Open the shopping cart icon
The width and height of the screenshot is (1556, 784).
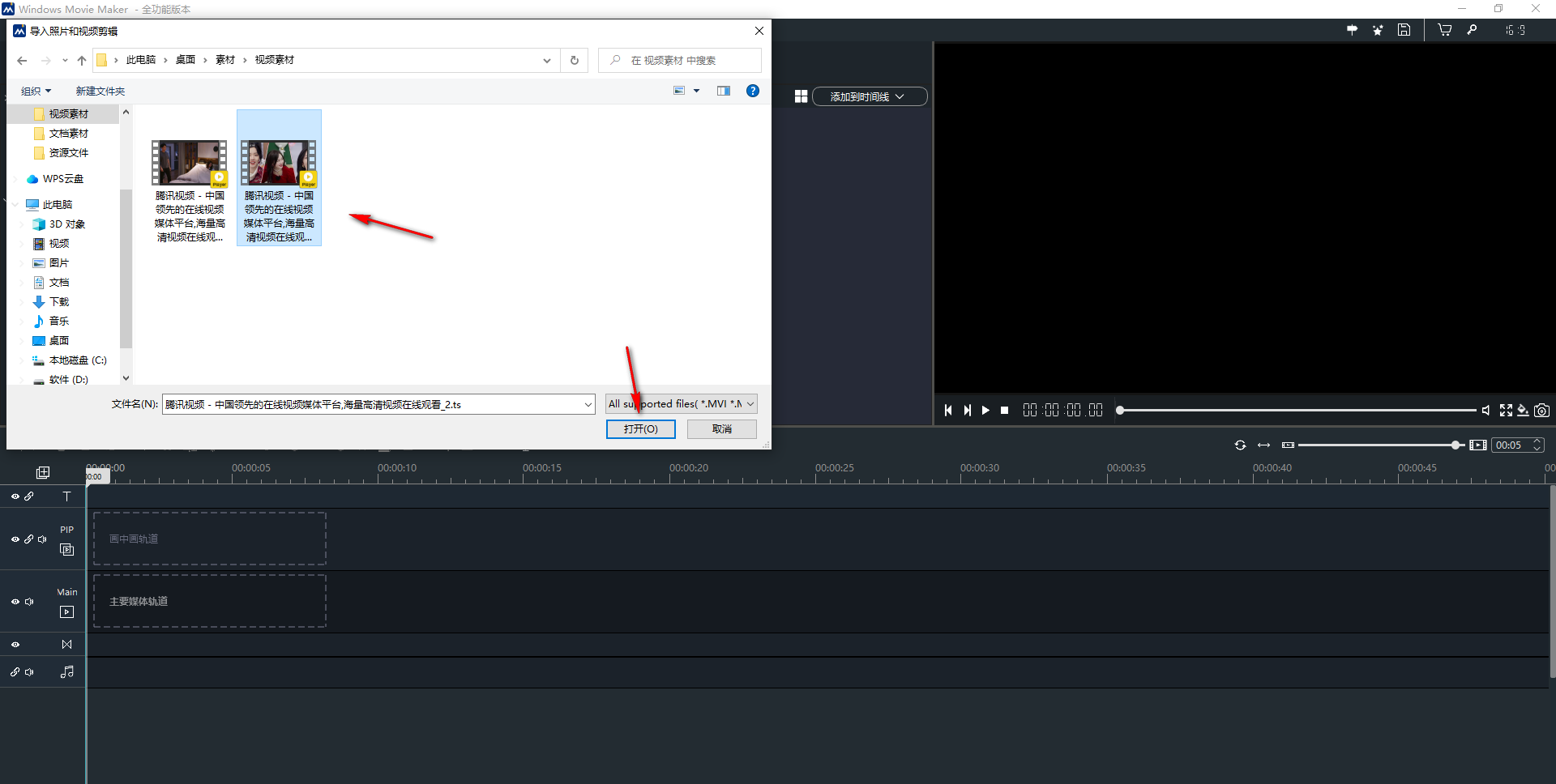click(1444, 30)
